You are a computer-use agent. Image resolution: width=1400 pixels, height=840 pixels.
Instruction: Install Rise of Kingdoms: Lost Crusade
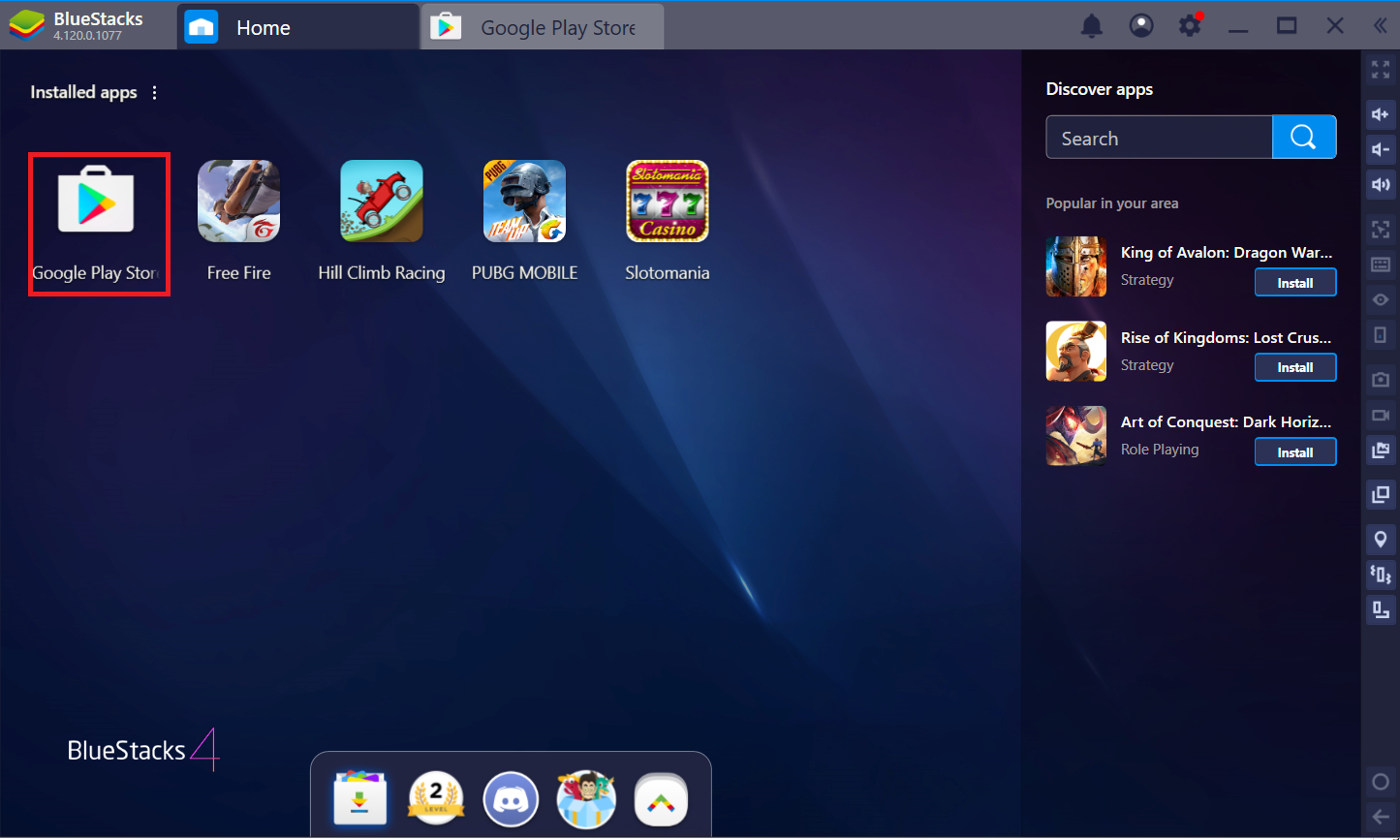[x=1295, y=367]
